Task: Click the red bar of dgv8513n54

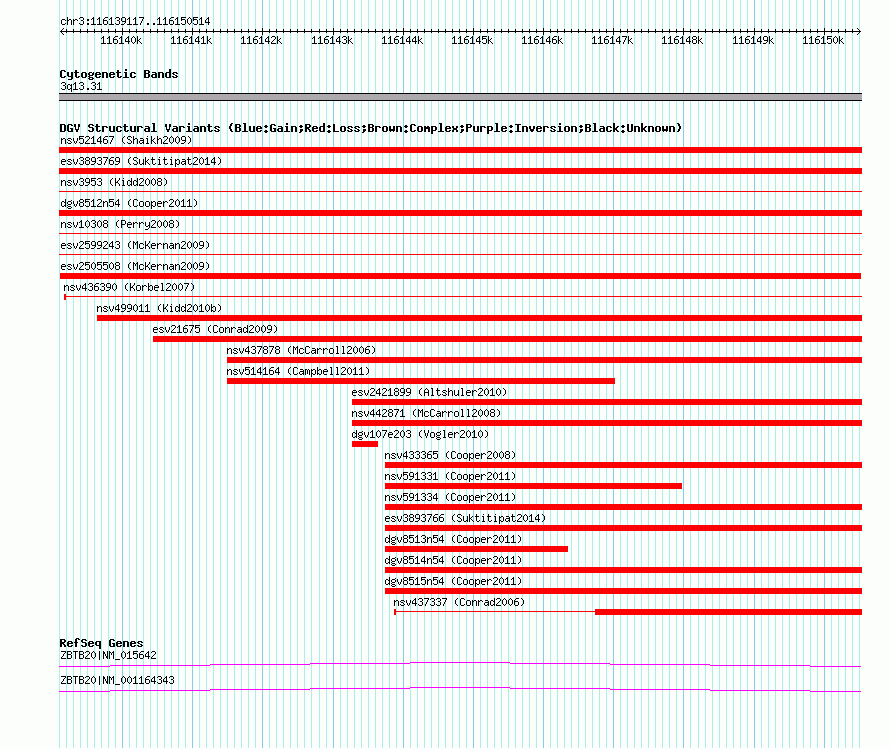Action: (x=476, y=549)
